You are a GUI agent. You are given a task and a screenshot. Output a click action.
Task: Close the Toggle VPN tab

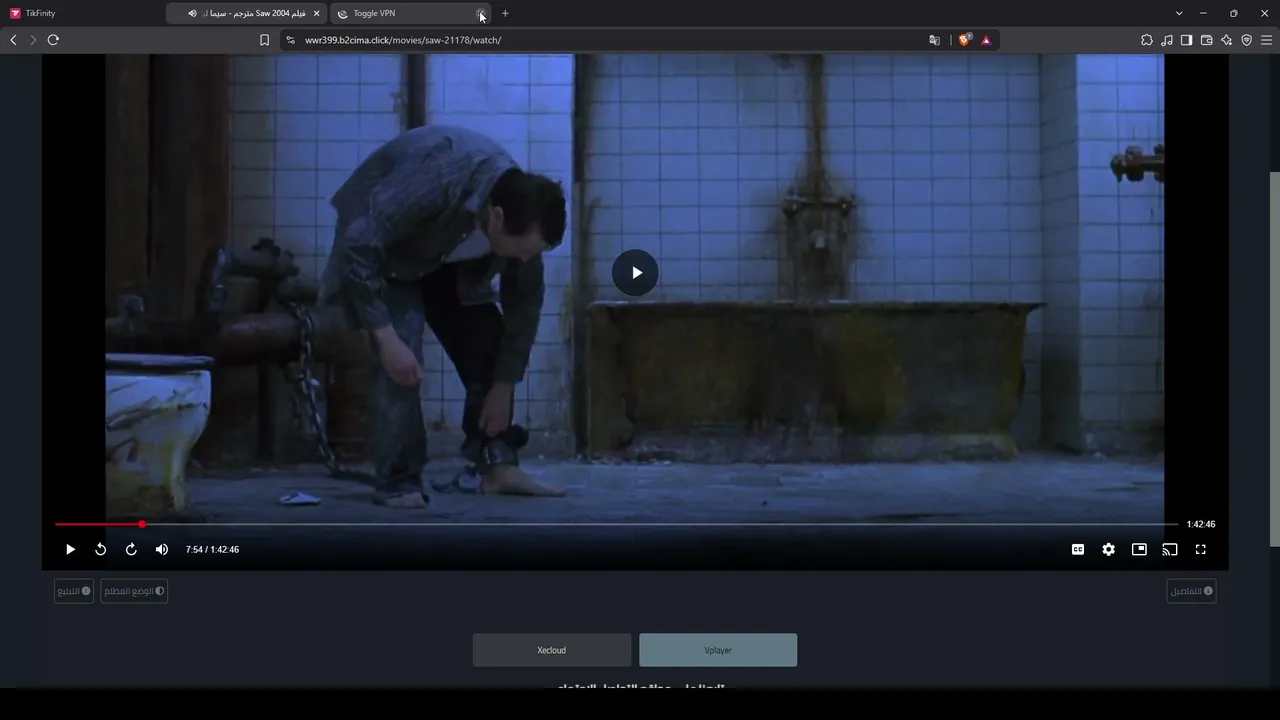(x=481, y=13)
